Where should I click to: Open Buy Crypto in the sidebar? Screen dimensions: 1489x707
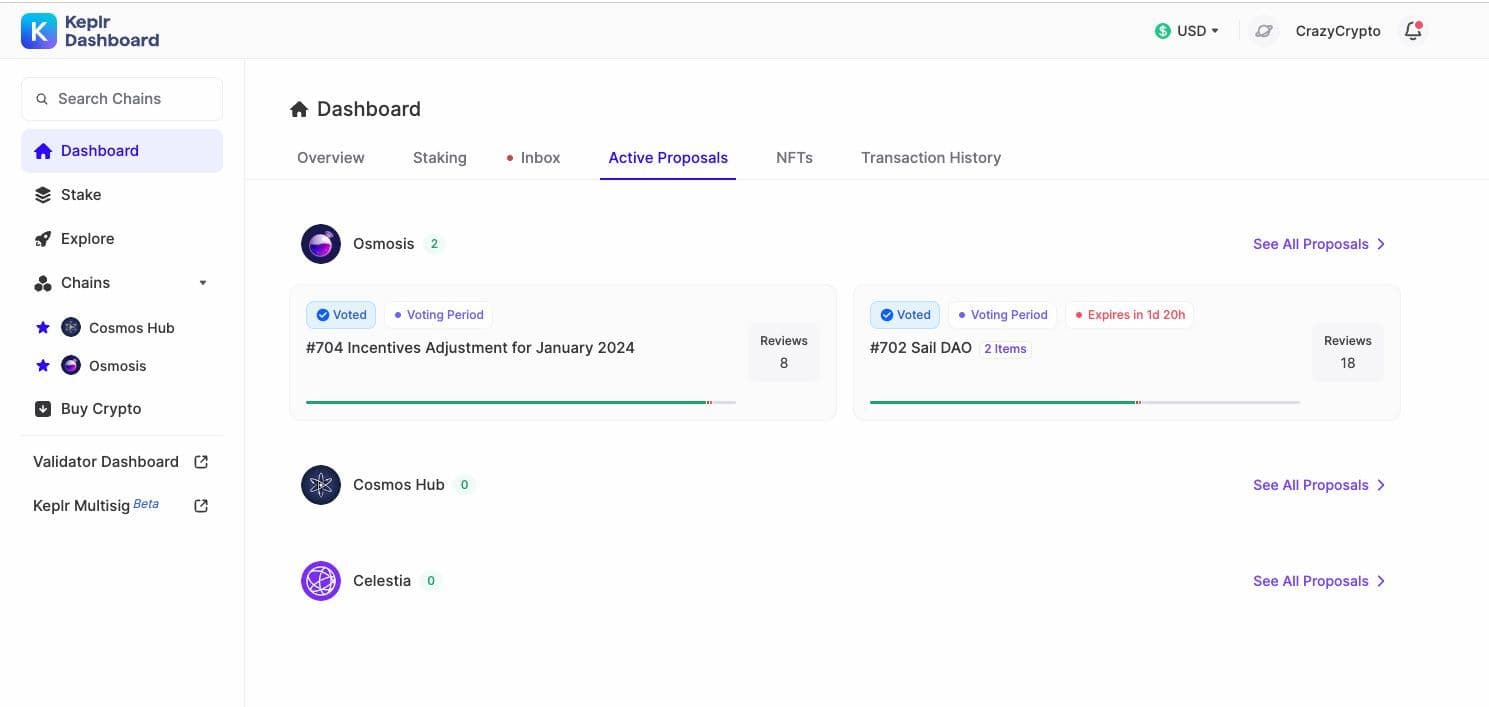pos(100,409)
